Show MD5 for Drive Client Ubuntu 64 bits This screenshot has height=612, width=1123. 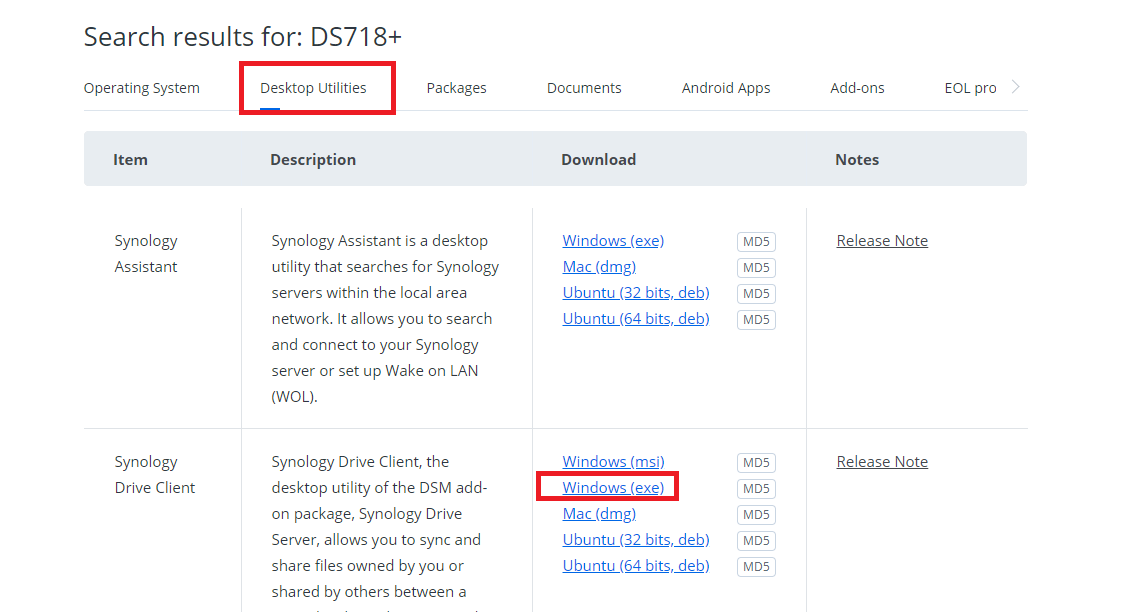[x=756, y=566]
